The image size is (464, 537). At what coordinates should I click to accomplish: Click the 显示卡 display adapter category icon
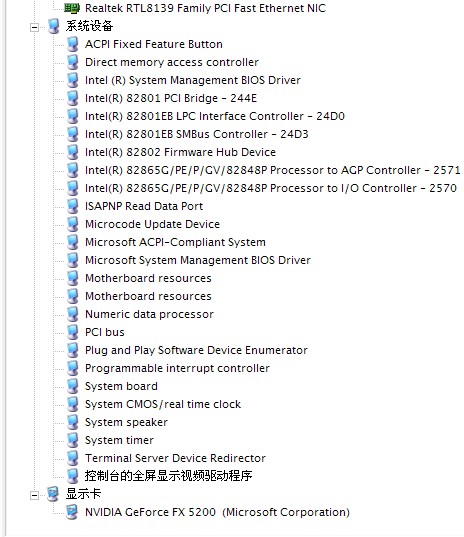(x=53, y=494)
